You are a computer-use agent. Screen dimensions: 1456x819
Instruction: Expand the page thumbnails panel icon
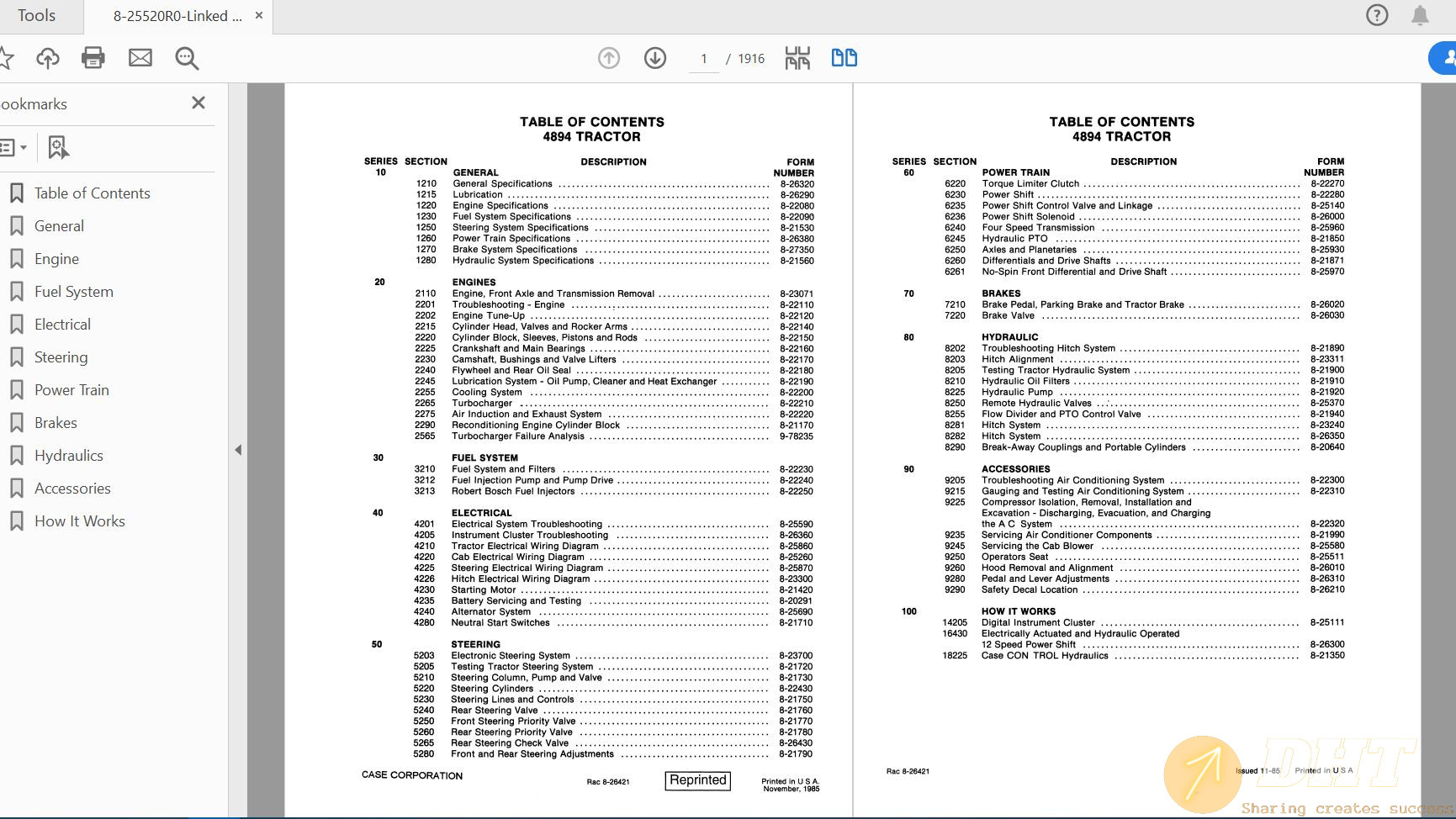796,58
